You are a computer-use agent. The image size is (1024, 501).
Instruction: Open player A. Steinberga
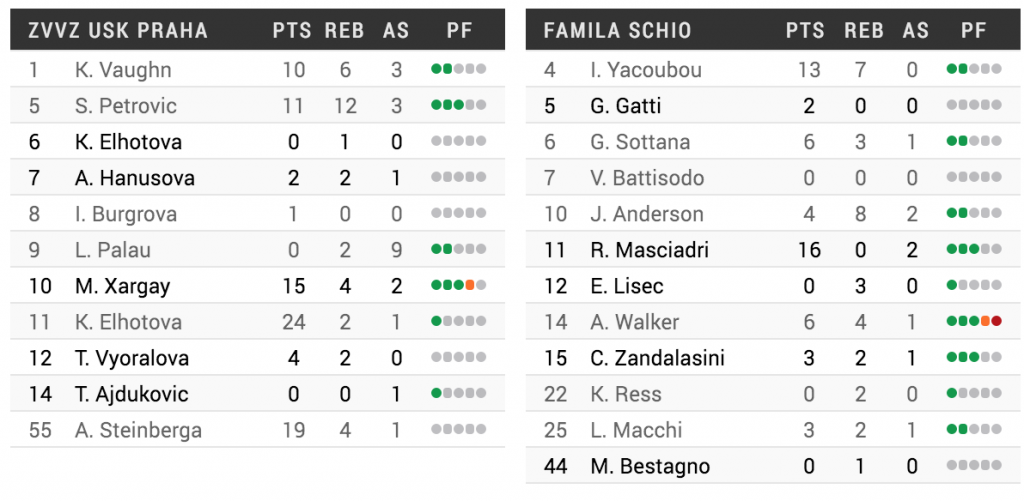138,430
